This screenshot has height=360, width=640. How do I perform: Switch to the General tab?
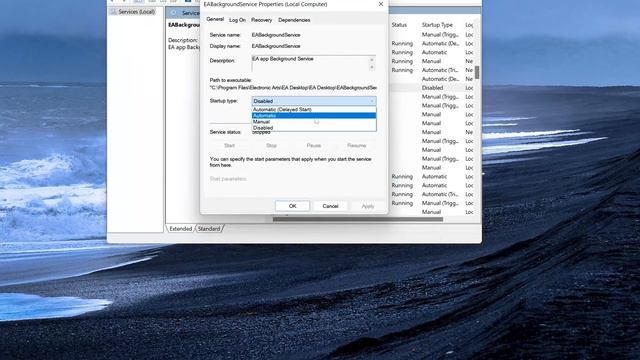(x=215, y=19)
